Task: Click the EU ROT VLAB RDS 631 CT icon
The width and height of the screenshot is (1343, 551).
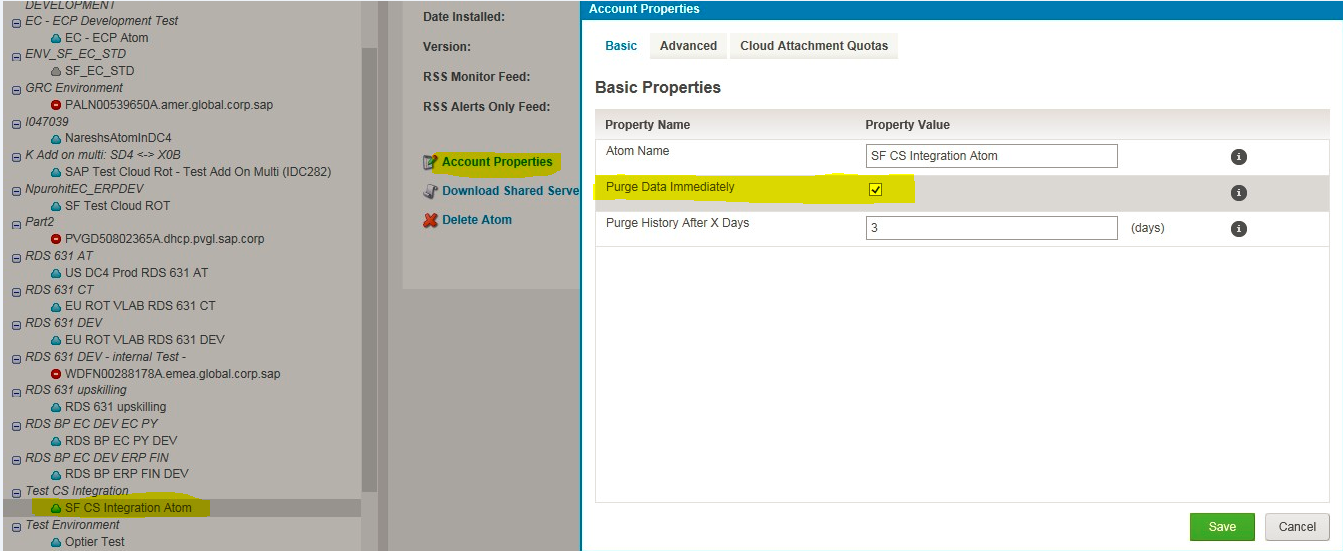Action: pos(56,306)
